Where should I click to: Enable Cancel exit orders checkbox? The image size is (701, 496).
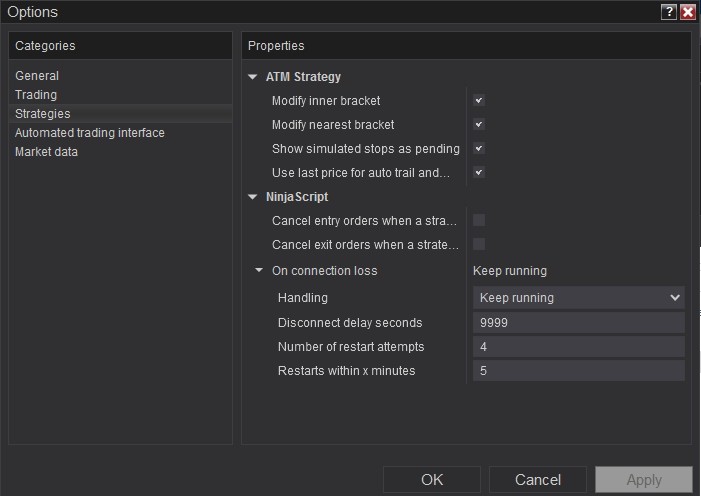pos(479,244)
